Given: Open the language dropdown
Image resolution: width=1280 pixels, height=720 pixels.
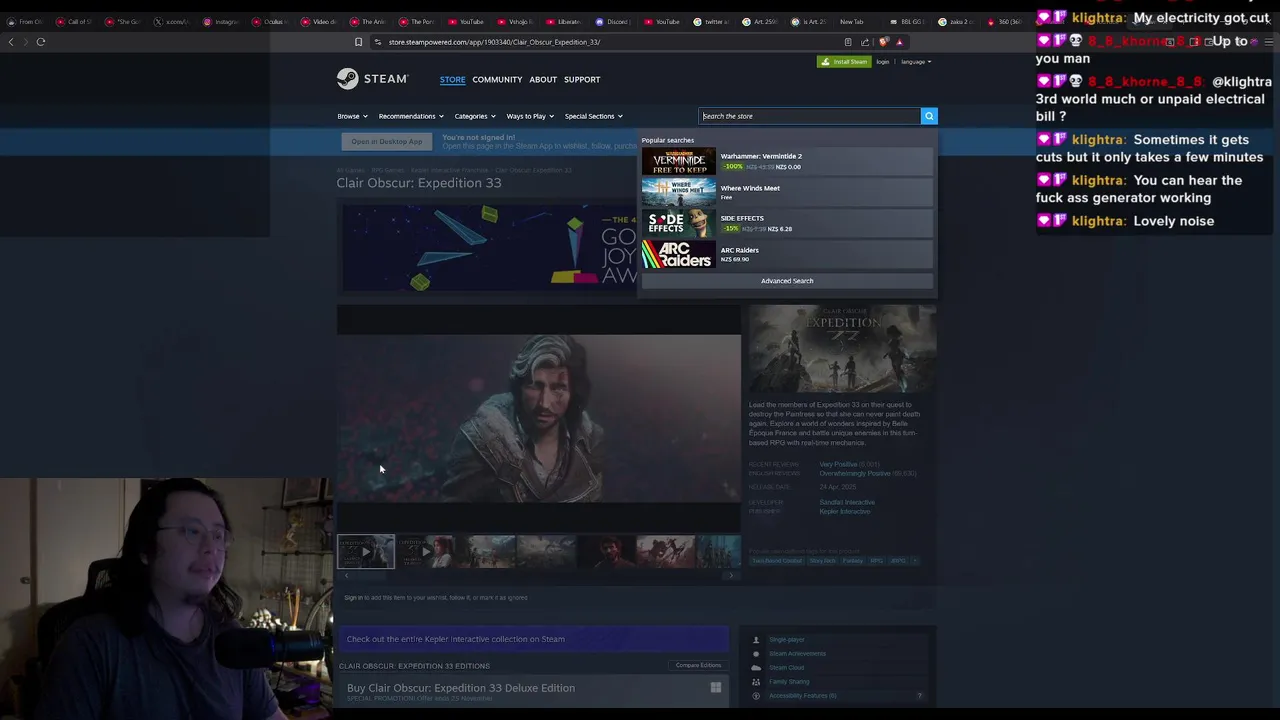Looking at the screenshot, I should 916,62.
